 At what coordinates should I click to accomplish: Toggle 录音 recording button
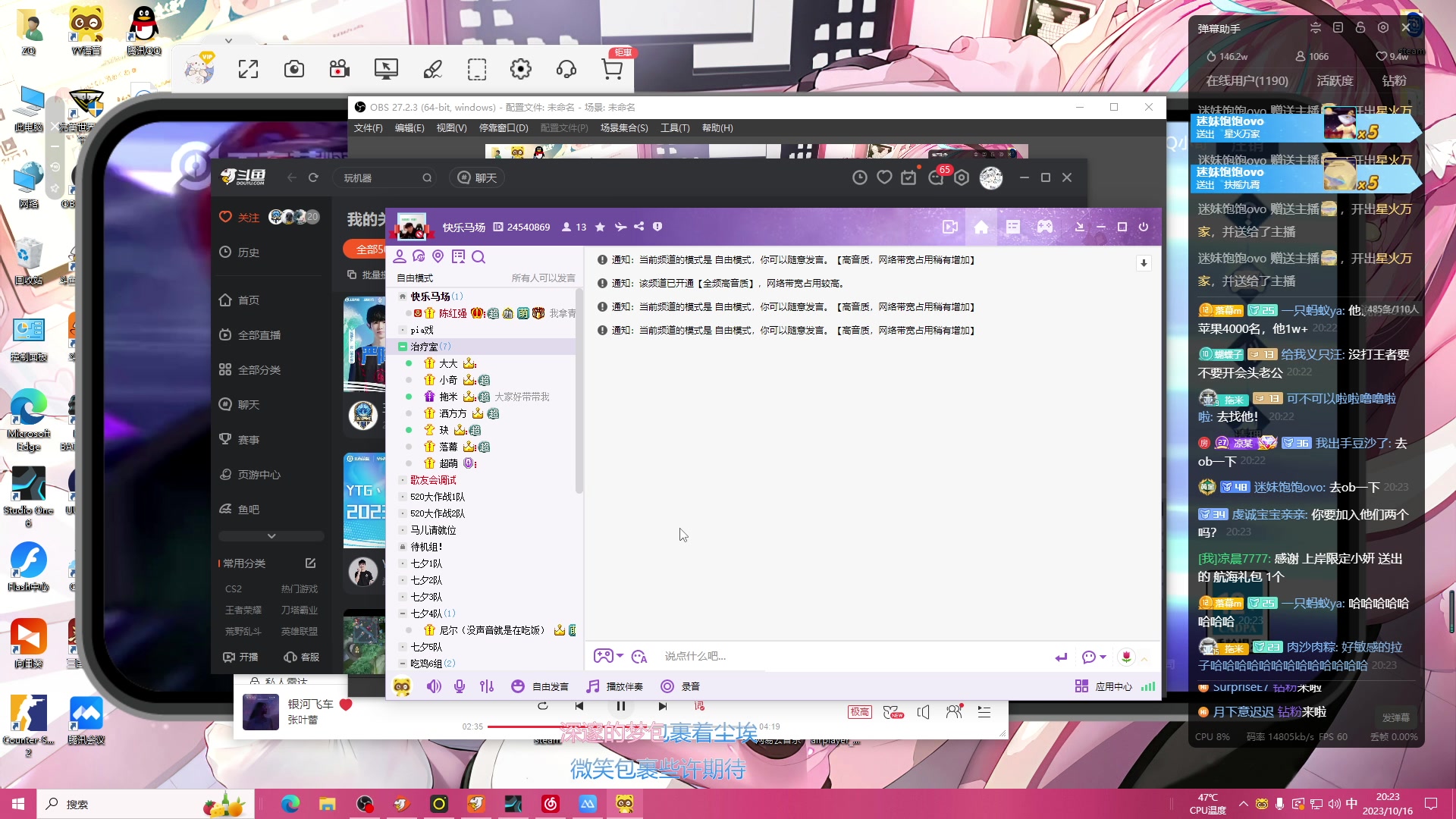coord(679,686)
